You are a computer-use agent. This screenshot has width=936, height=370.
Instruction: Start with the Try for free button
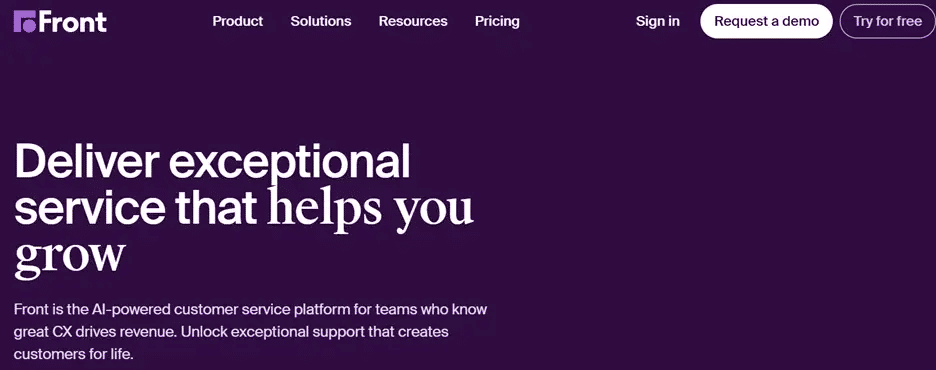tap(887, 21)
